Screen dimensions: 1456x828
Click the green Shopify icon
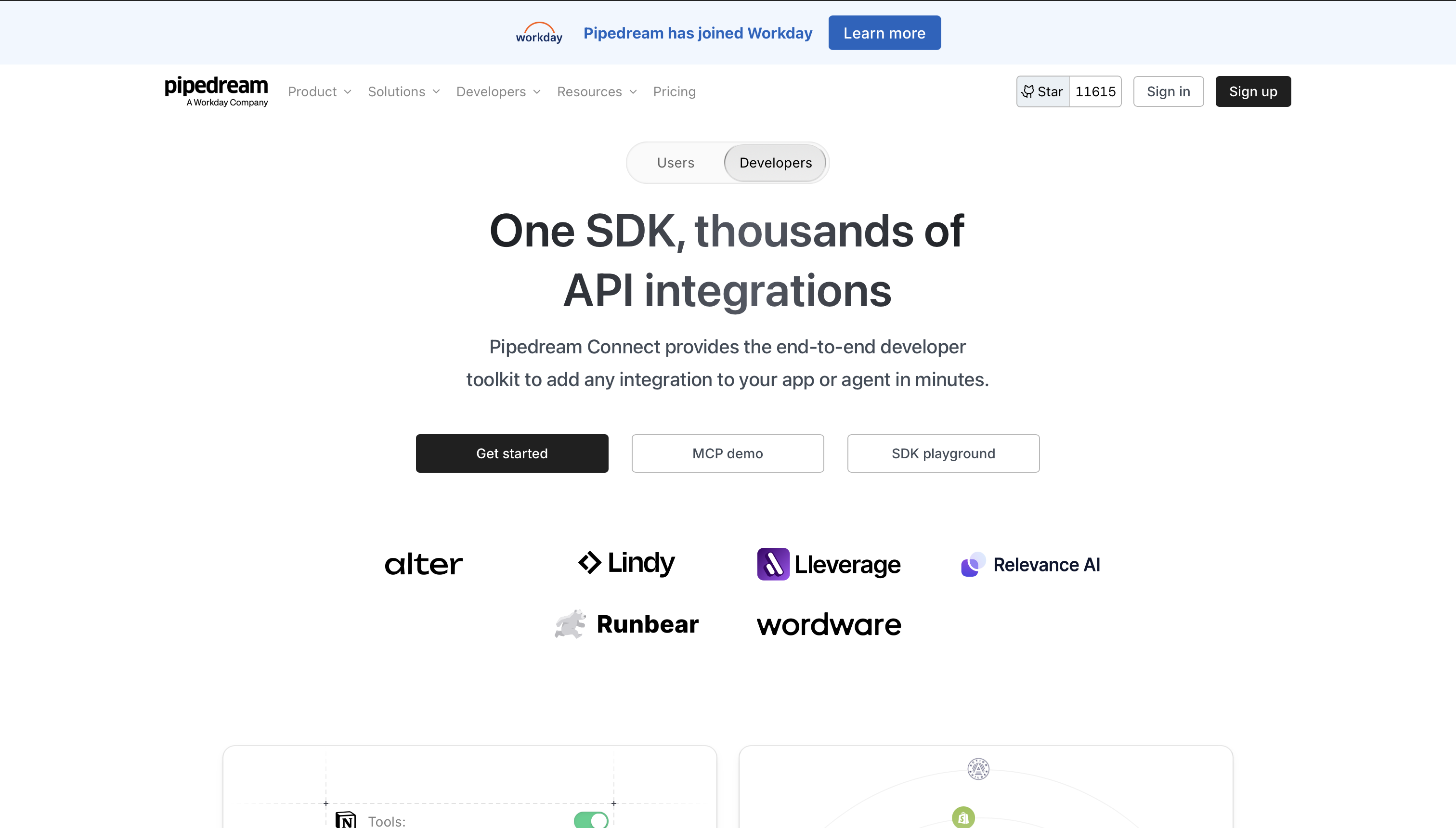tap(963, 817)
